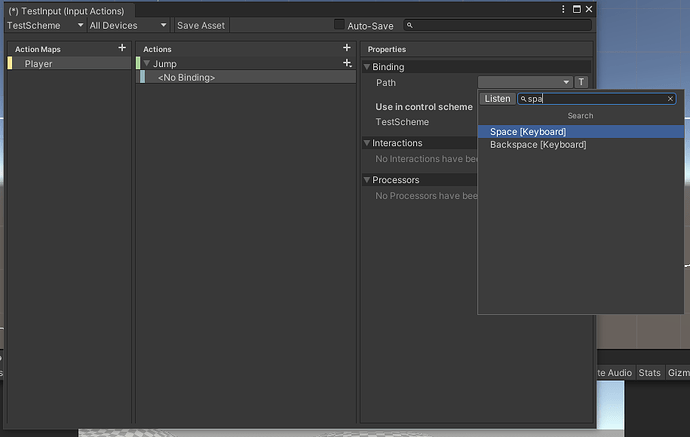The width and height of the screenshot is (690, 437).
Task: Add binding to the Jump action
Action: pos(347,63)
